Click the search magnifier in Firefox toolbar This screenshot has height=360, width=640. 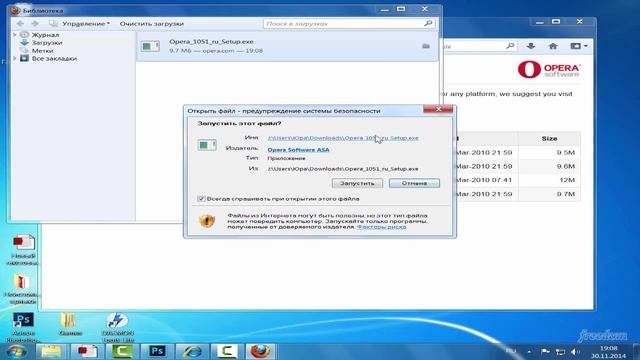[x=510, y=46]
